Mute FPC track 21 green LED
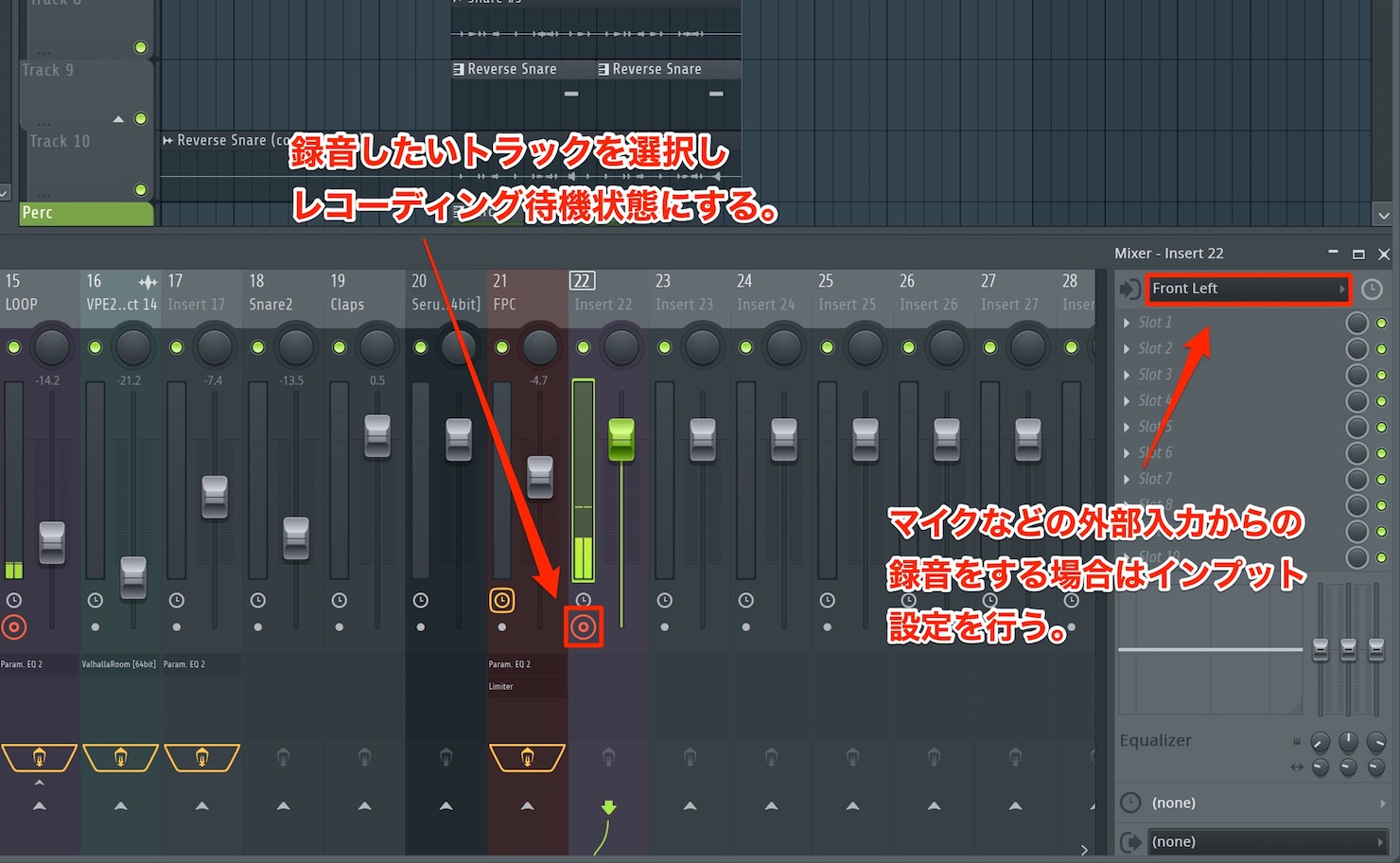This screenshot has height=863, width=1400. coord(501,347)
